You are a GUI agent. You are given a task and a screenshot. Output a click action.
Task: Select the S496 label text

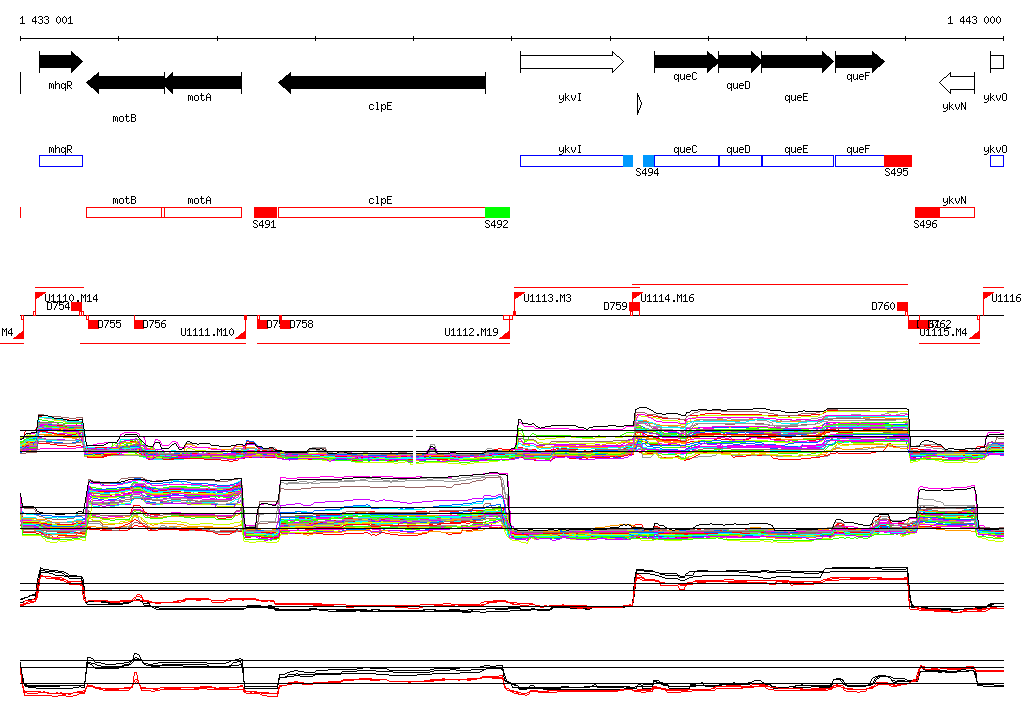pos(925,224)
